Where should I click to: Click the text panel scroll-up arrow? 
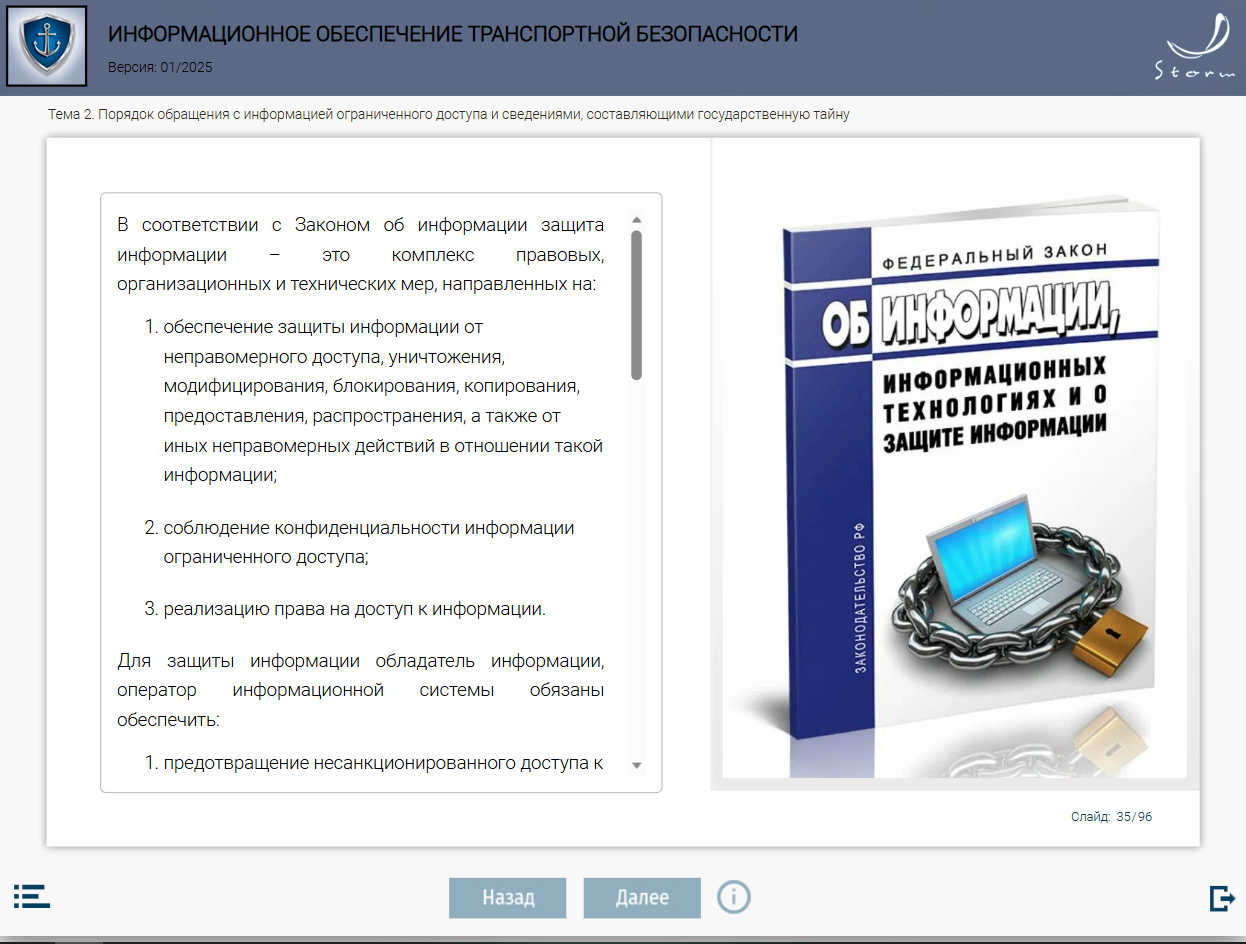(x=637, y=219)
